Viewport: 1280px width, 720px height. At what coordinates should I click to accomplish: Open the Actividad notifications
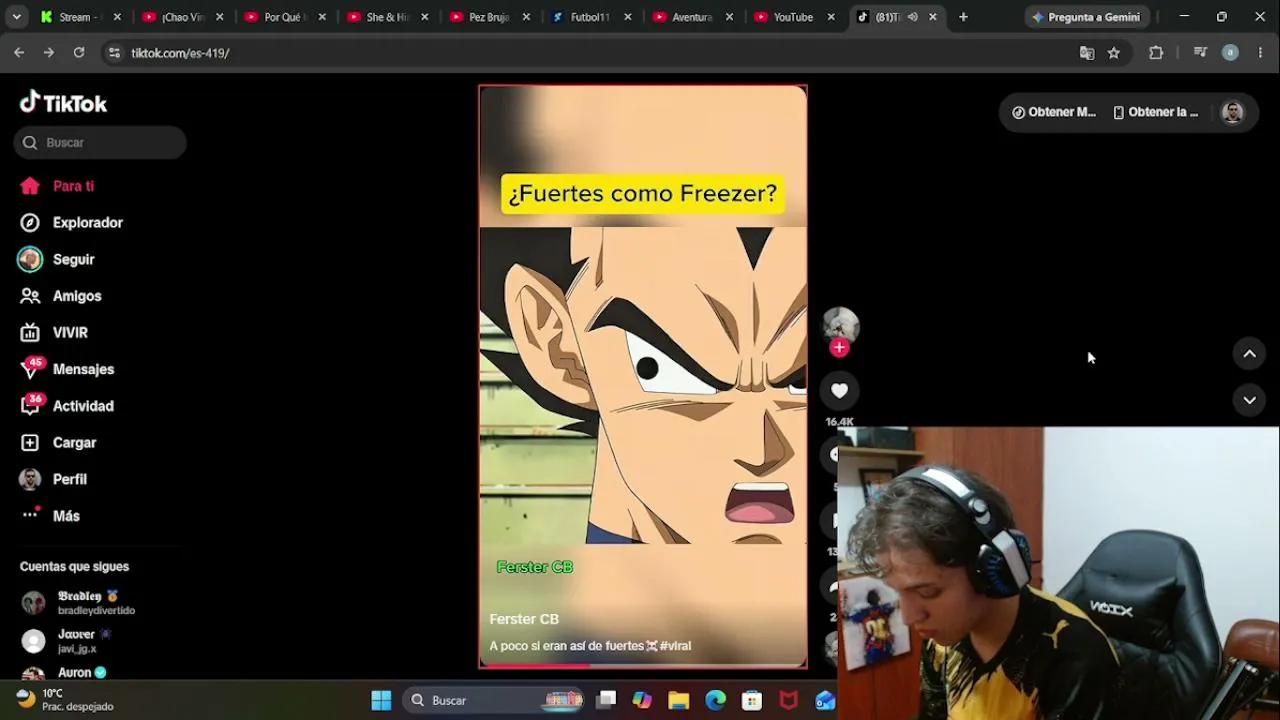point(67,406)
